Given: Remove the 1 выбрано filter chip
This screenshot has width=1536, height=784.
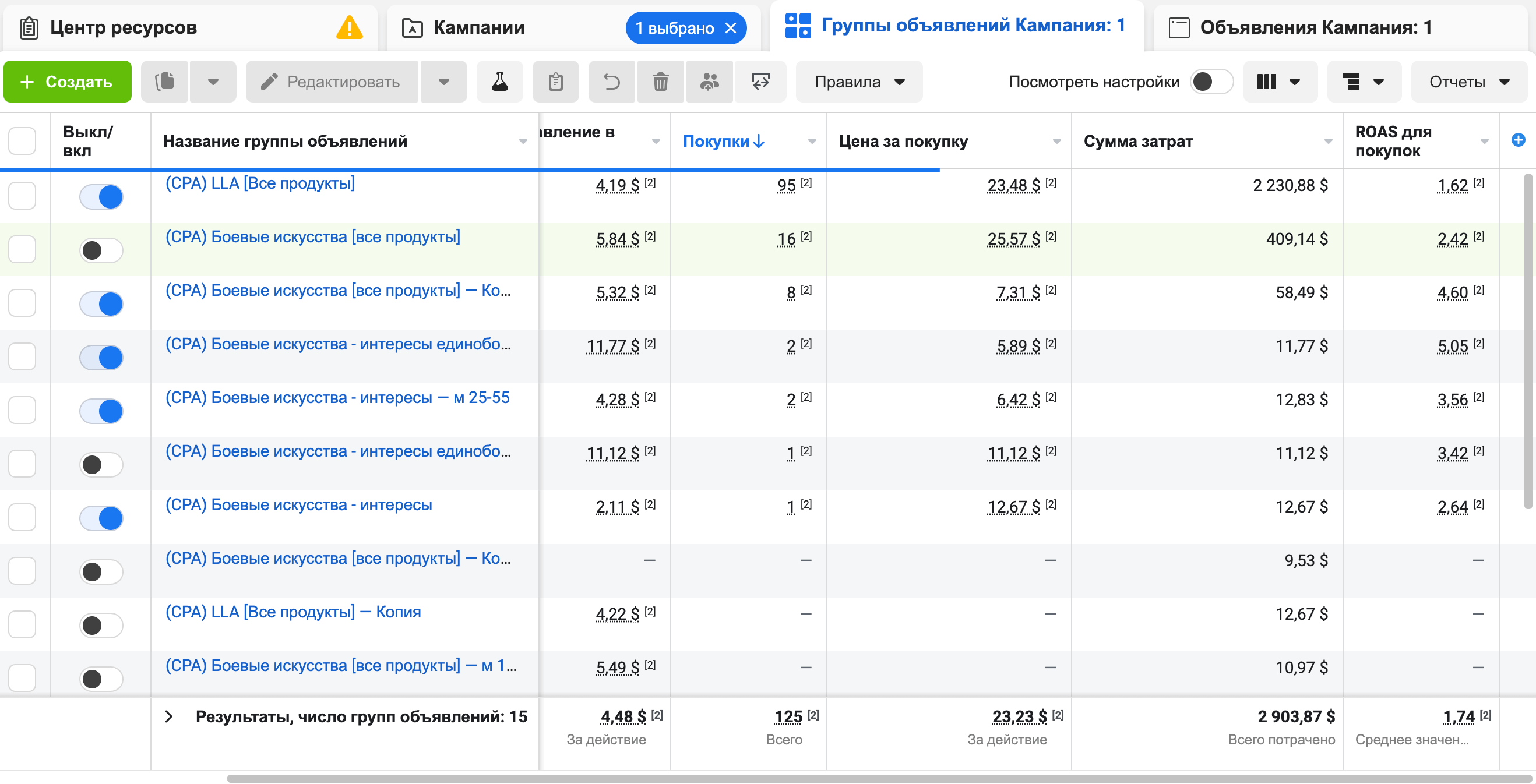Looking at the screenshot, I should (x=731, y=28).
